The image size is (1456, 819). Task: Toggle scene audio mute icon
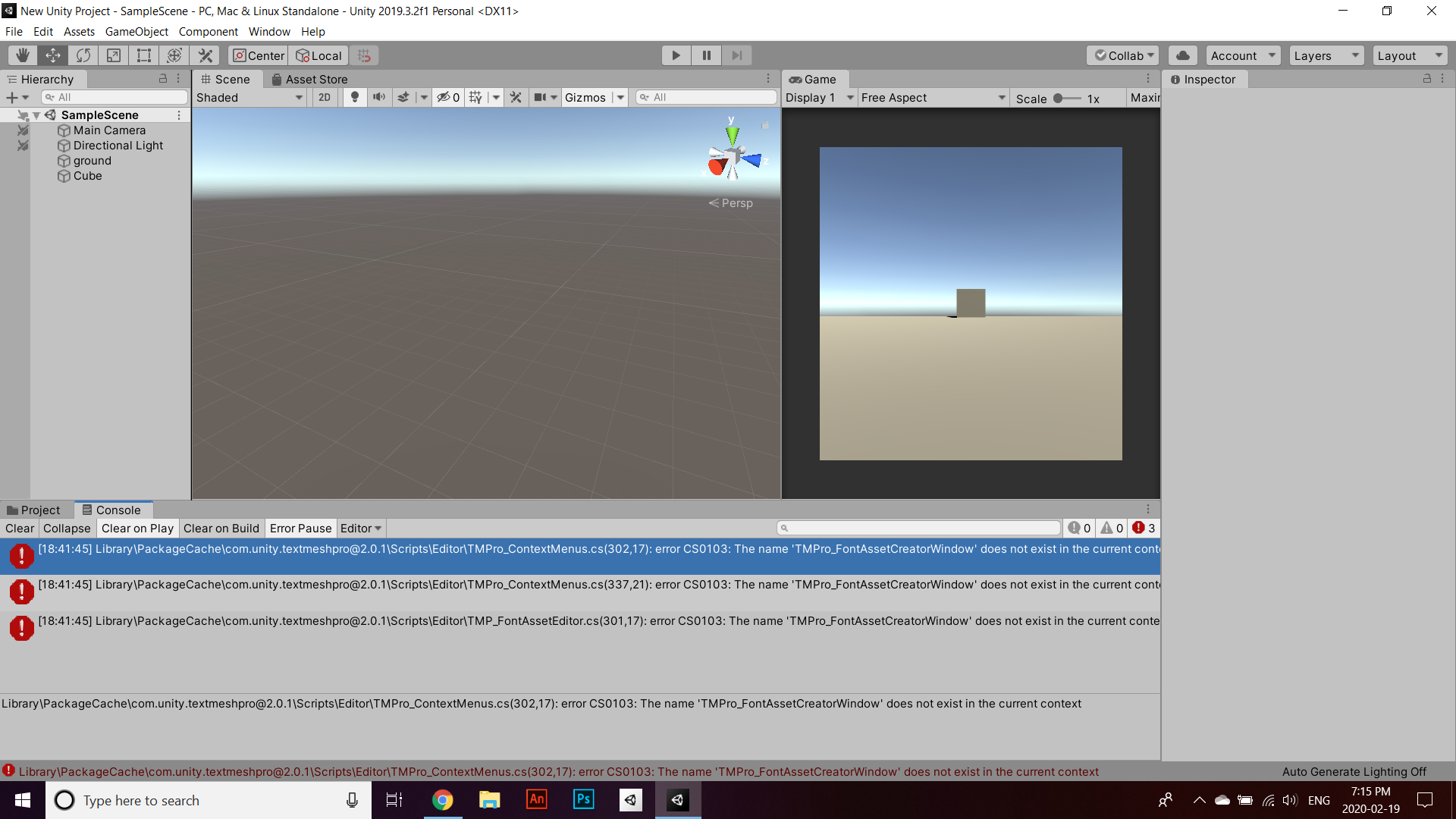click(378, 97)
